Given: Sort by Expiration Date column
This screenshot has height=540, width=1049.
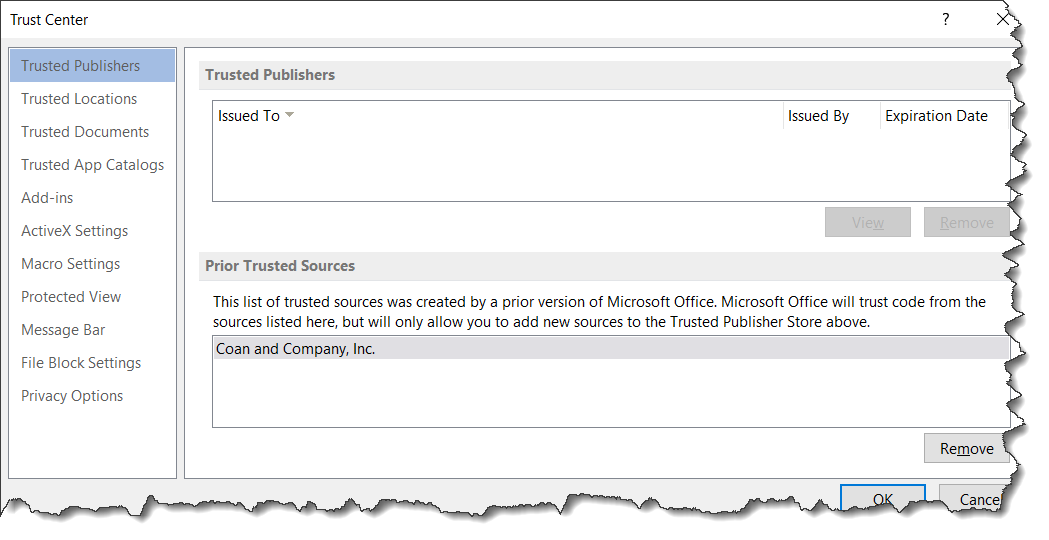Looking at the screenshot, I should (x=944, y=116).
